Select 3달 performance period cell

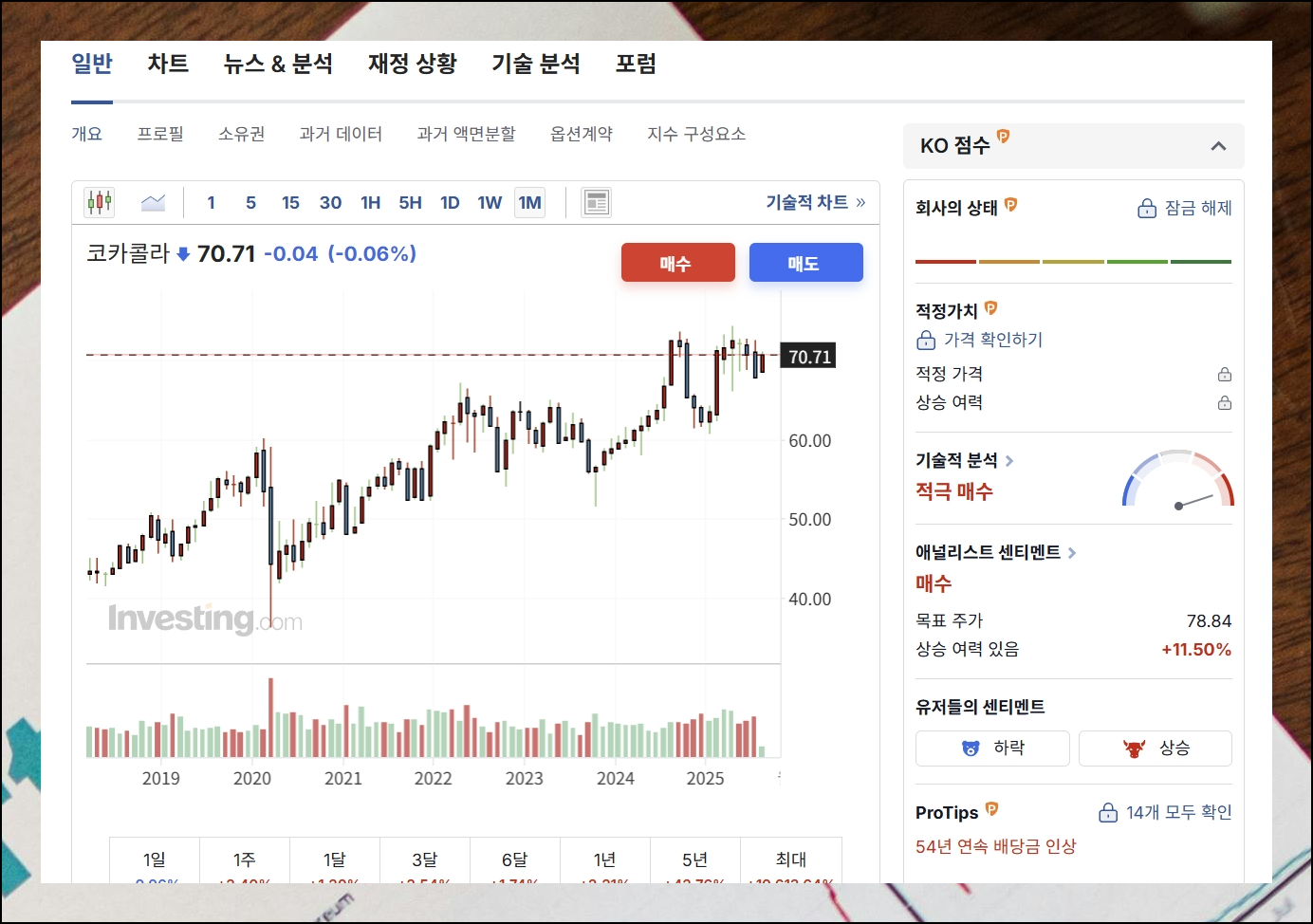[425, 860]
